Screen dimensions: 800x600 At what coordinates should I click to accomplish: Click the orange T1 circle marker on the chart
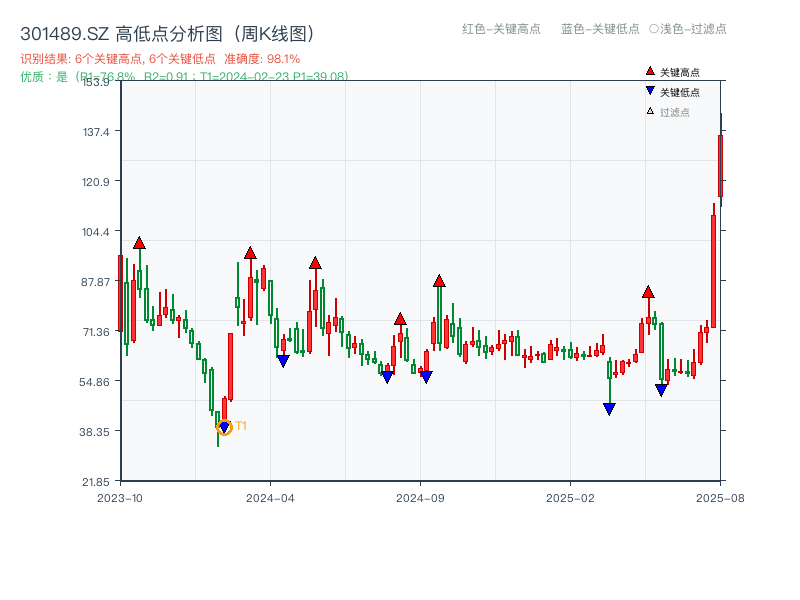[x=224, y=425]
